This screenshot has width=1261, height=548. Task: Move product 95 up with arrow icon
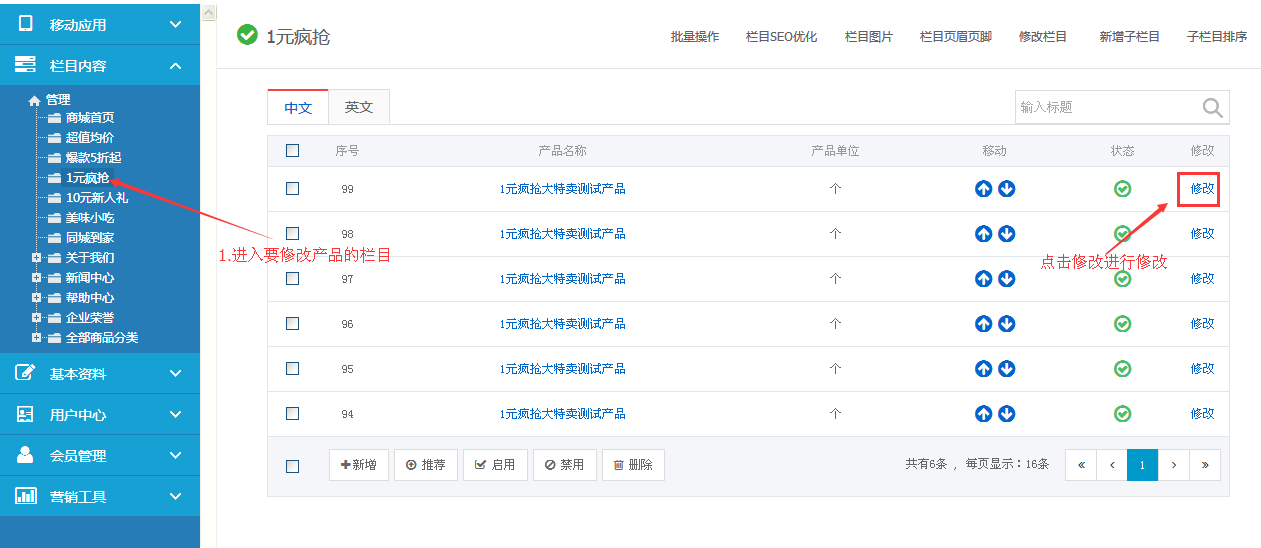[x=983, y=369]
